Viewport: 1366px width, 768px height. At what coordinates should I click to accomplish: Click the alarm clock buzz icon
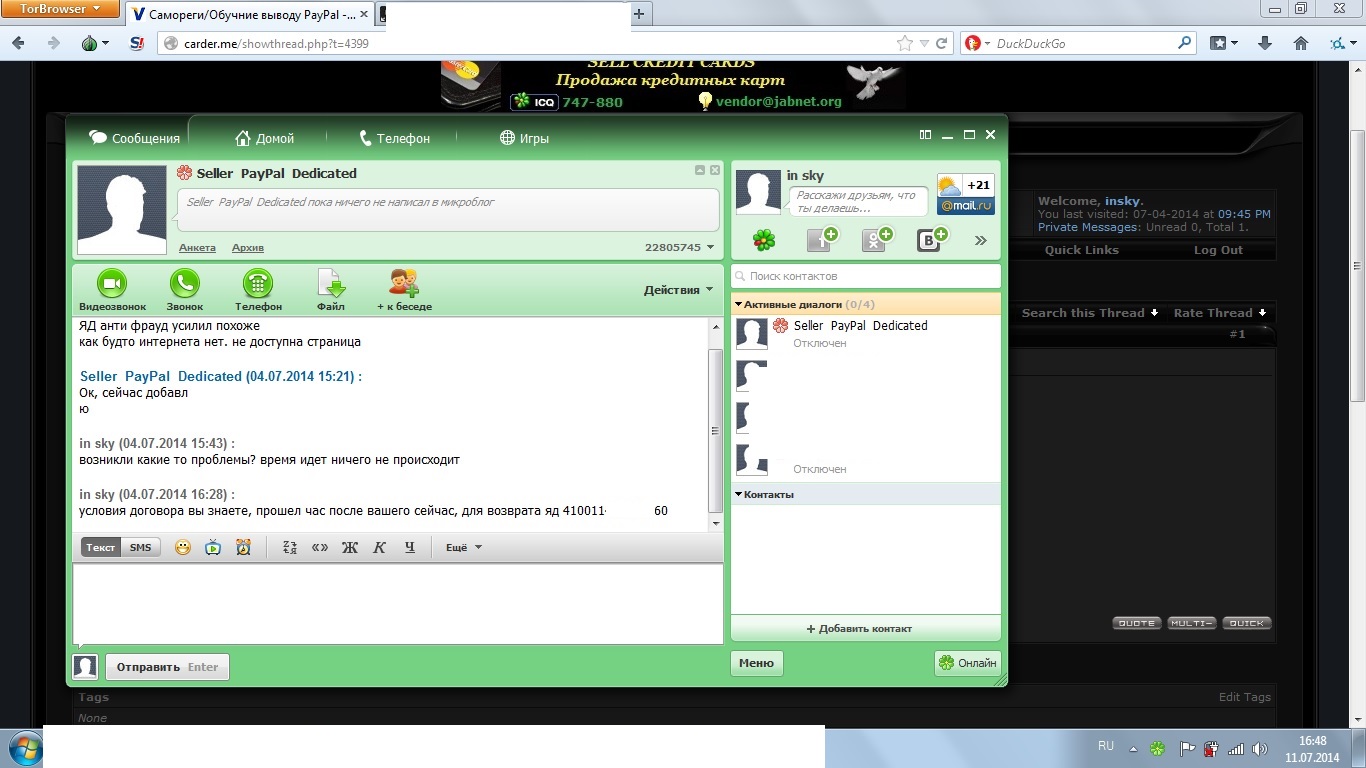pyautogui.click(x=243, y=547)
